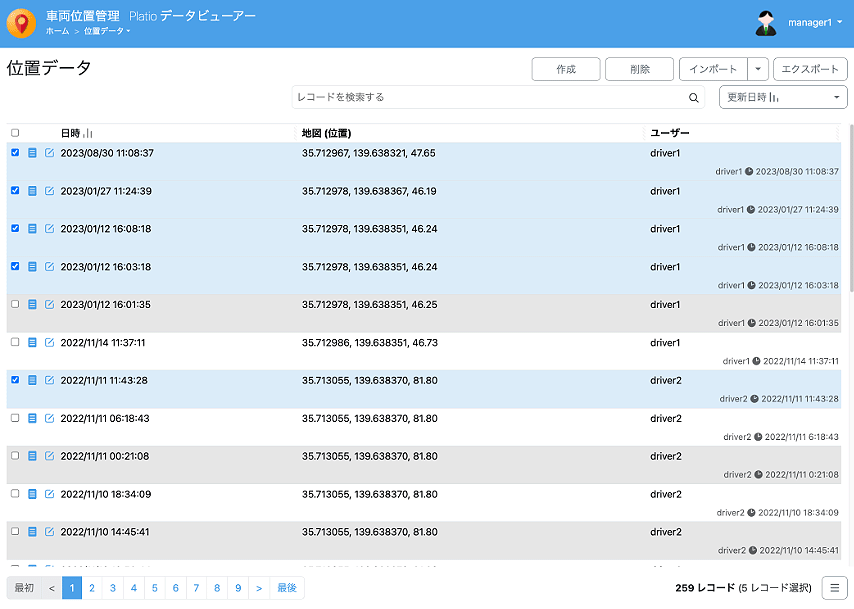Expand the インポート split-button arrow
The height and width of the screenshot is (609, 854).
[x=758, y=69]
